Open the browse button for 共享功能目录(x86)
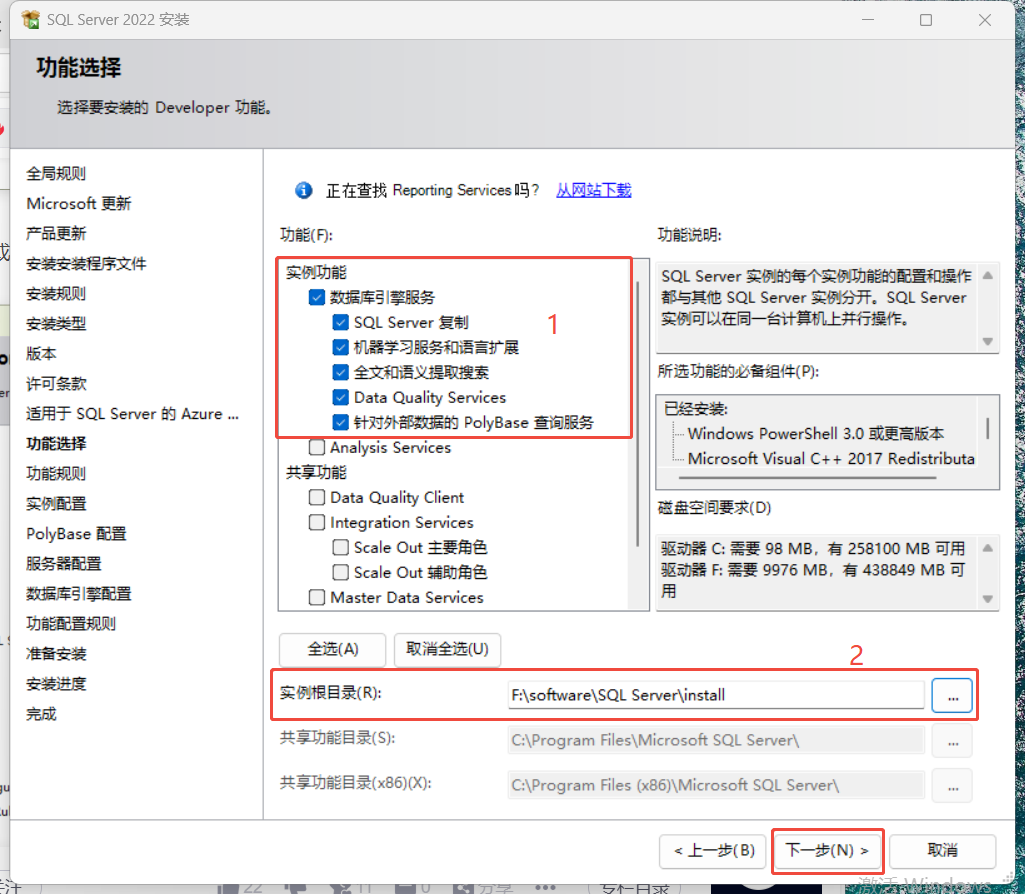1025x894 pixels. tap(951, 785)
